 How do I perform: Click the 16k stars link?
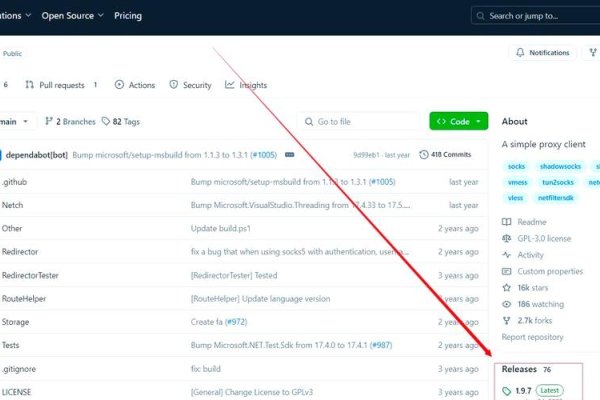coord(531,288)
